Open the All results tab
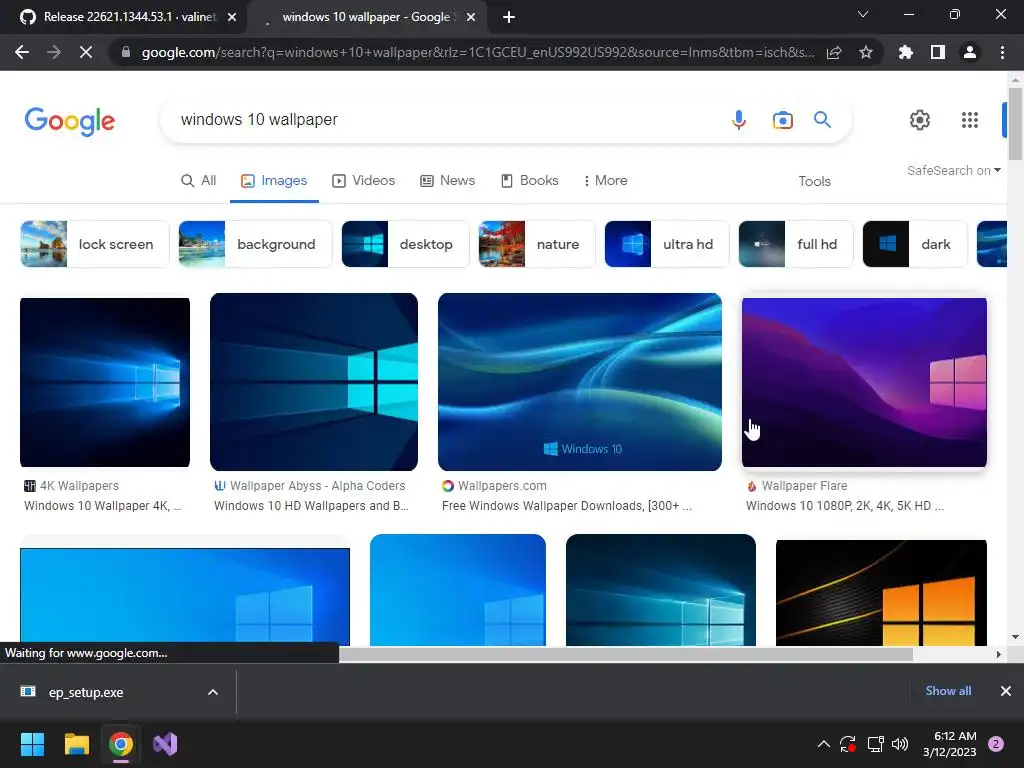Image resolution: width=1024 pixels, height=768 pixels. (x=199, y=181)
